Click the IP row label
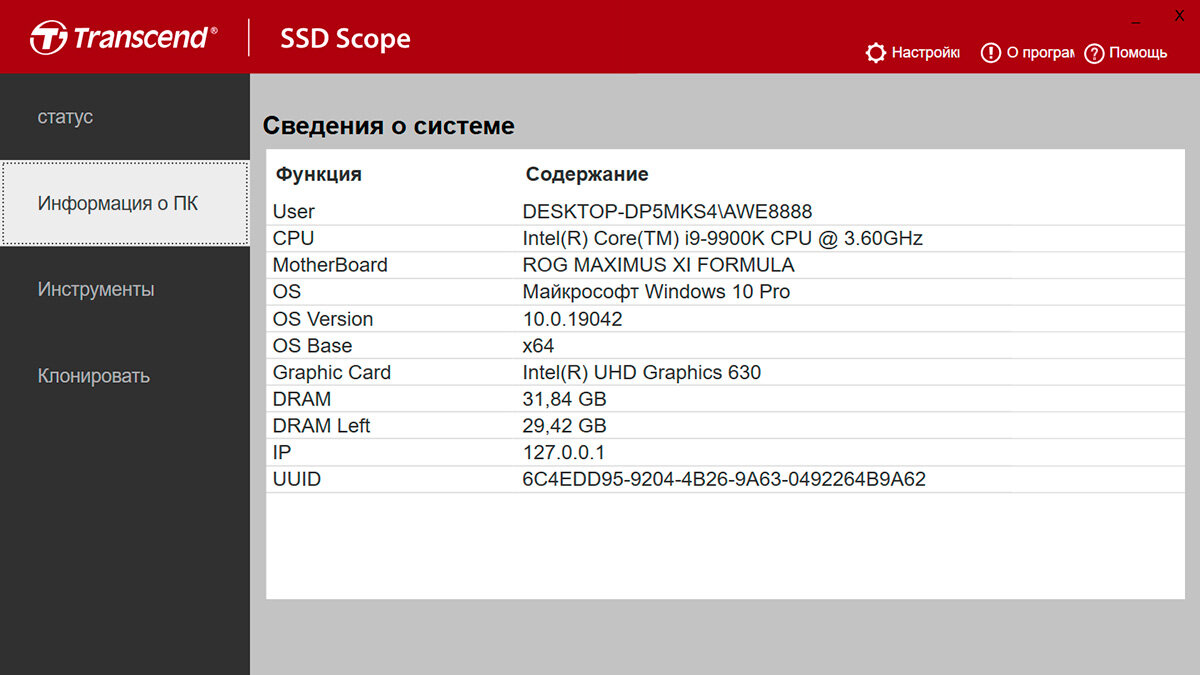1200x675 pixels. 282,453
